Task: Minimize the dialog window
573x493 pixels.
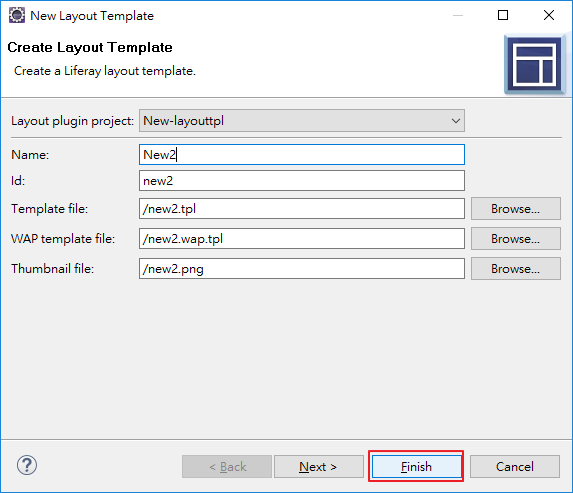Action: tap(458, 15)
